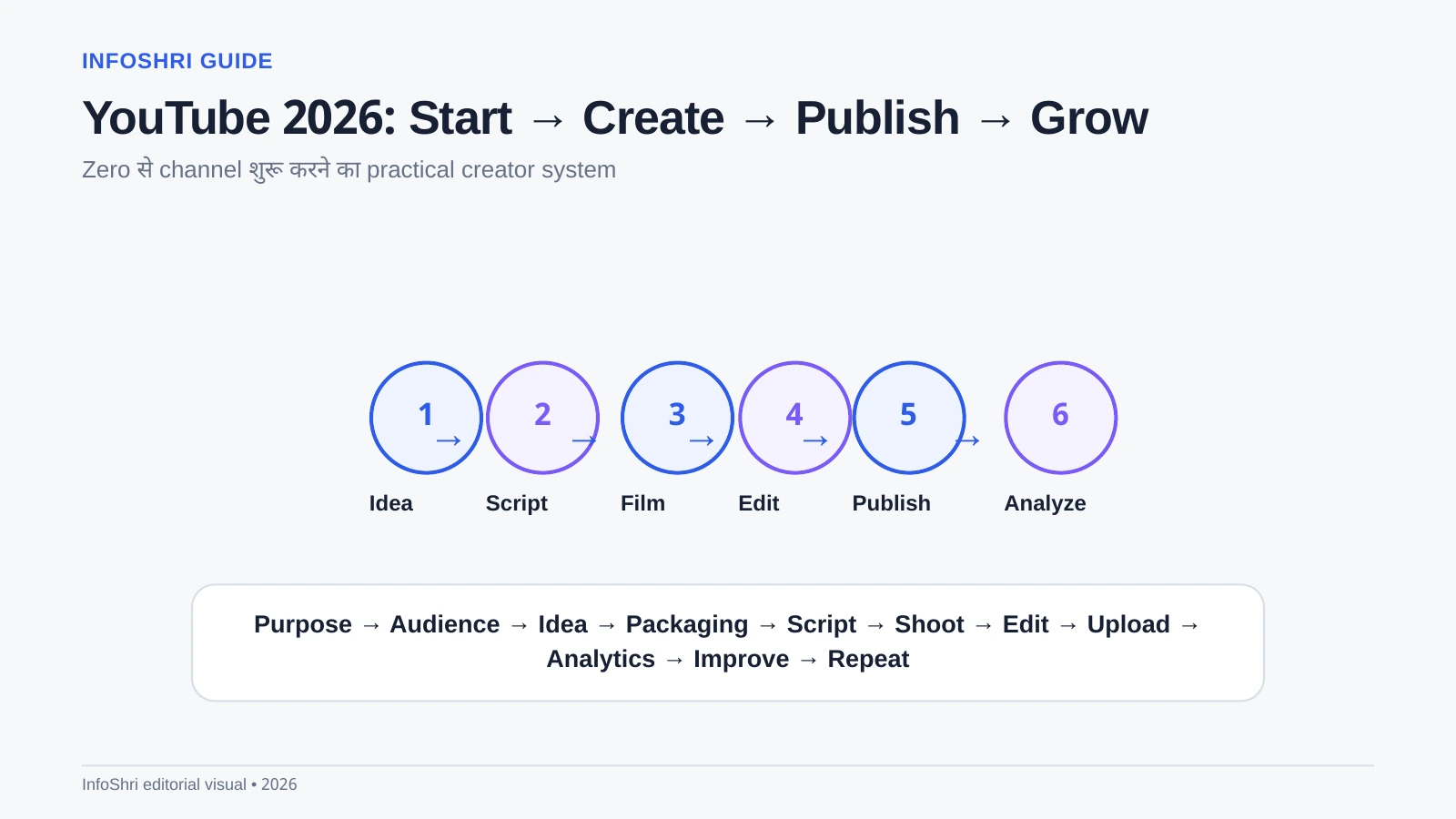Click the "Idea" label under step 1
This screenshot has height=819, width=1456.
391,503
